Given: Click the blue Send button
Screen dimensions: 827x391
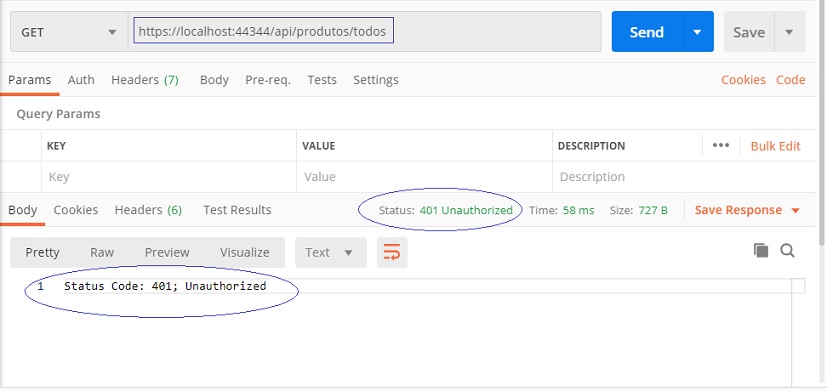Looking at the screenshot, I should click(x=647, y=32).
